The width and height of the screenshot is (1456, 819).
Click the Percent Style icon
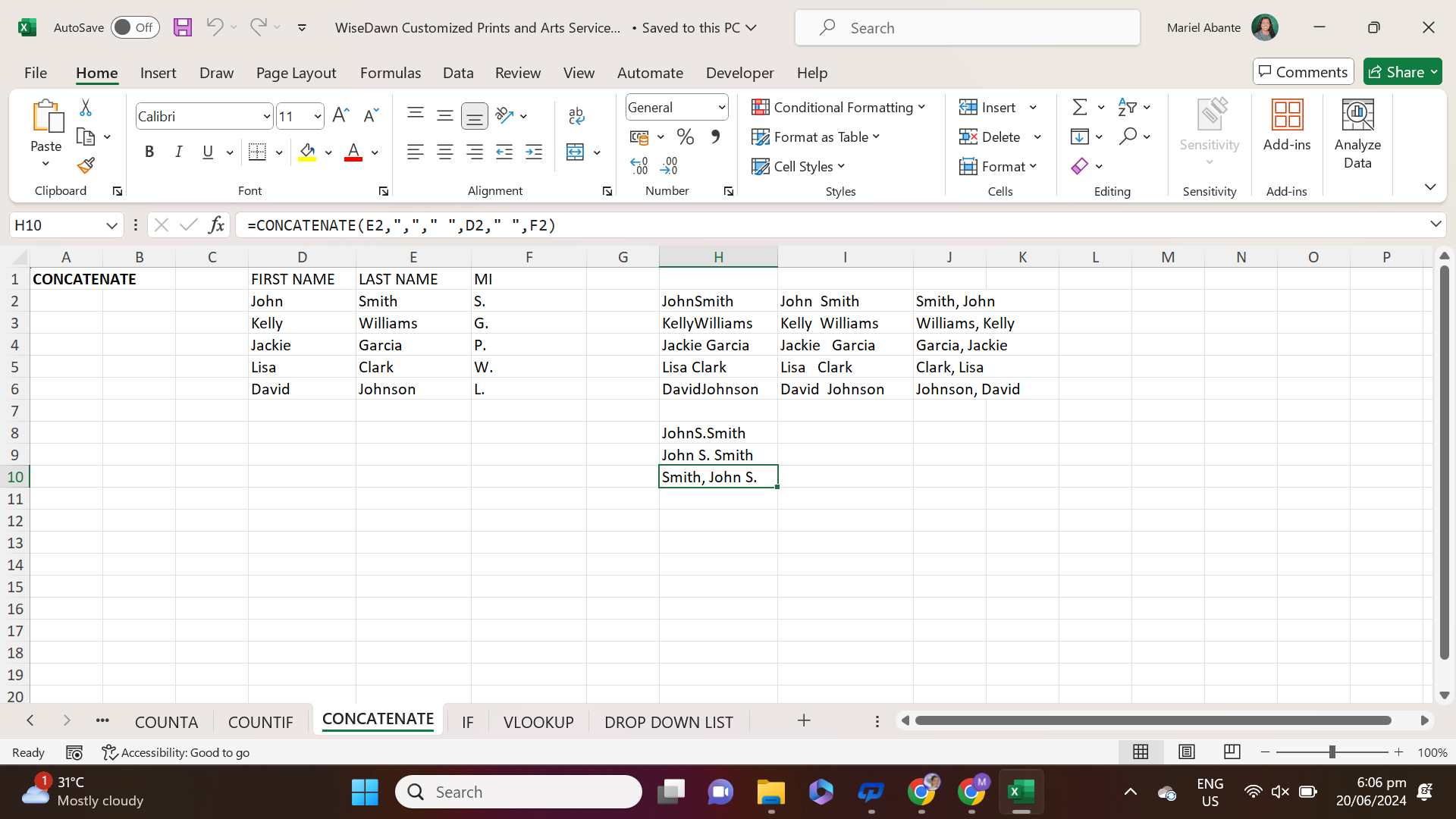point(686,137)
